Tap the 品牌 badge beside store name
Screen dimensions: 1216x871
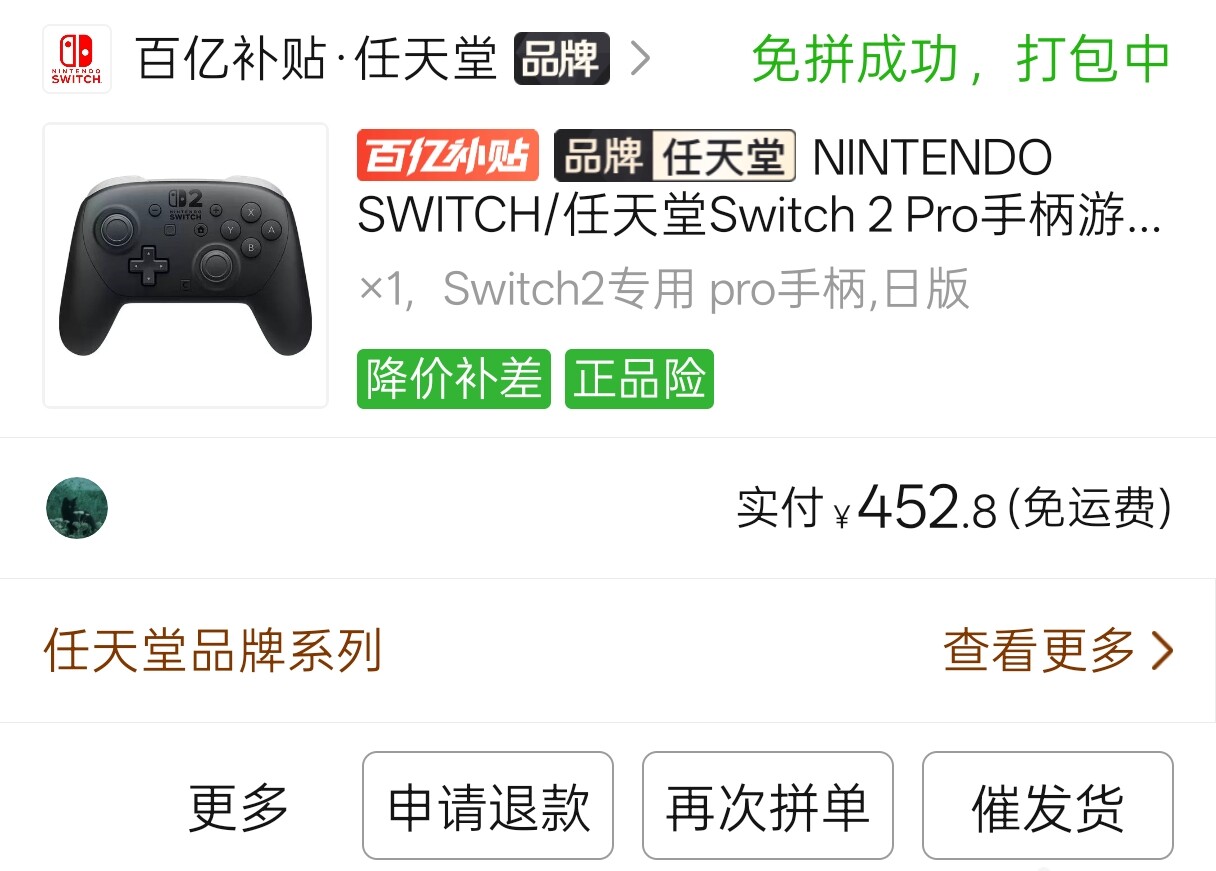click(x=561, y=59)
